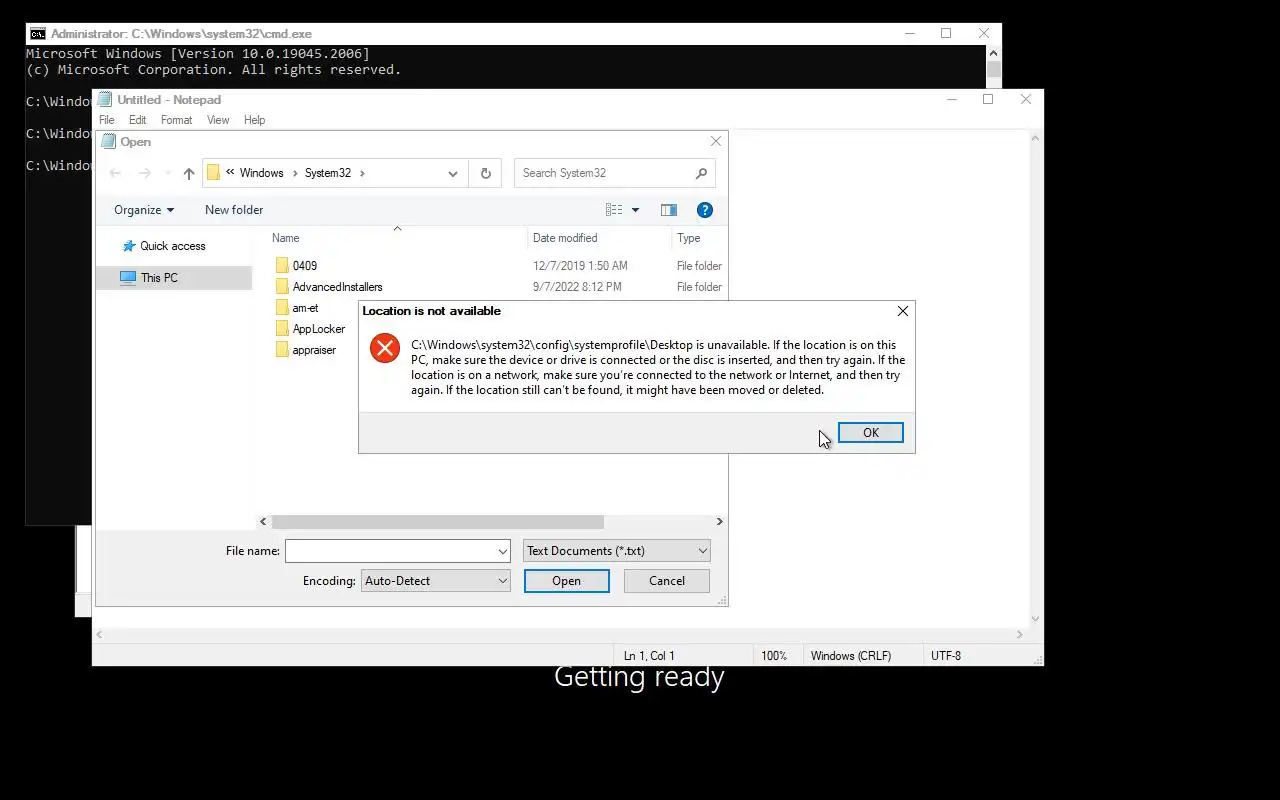
Task: Change the view layout icon
Action: coord(614,210)
